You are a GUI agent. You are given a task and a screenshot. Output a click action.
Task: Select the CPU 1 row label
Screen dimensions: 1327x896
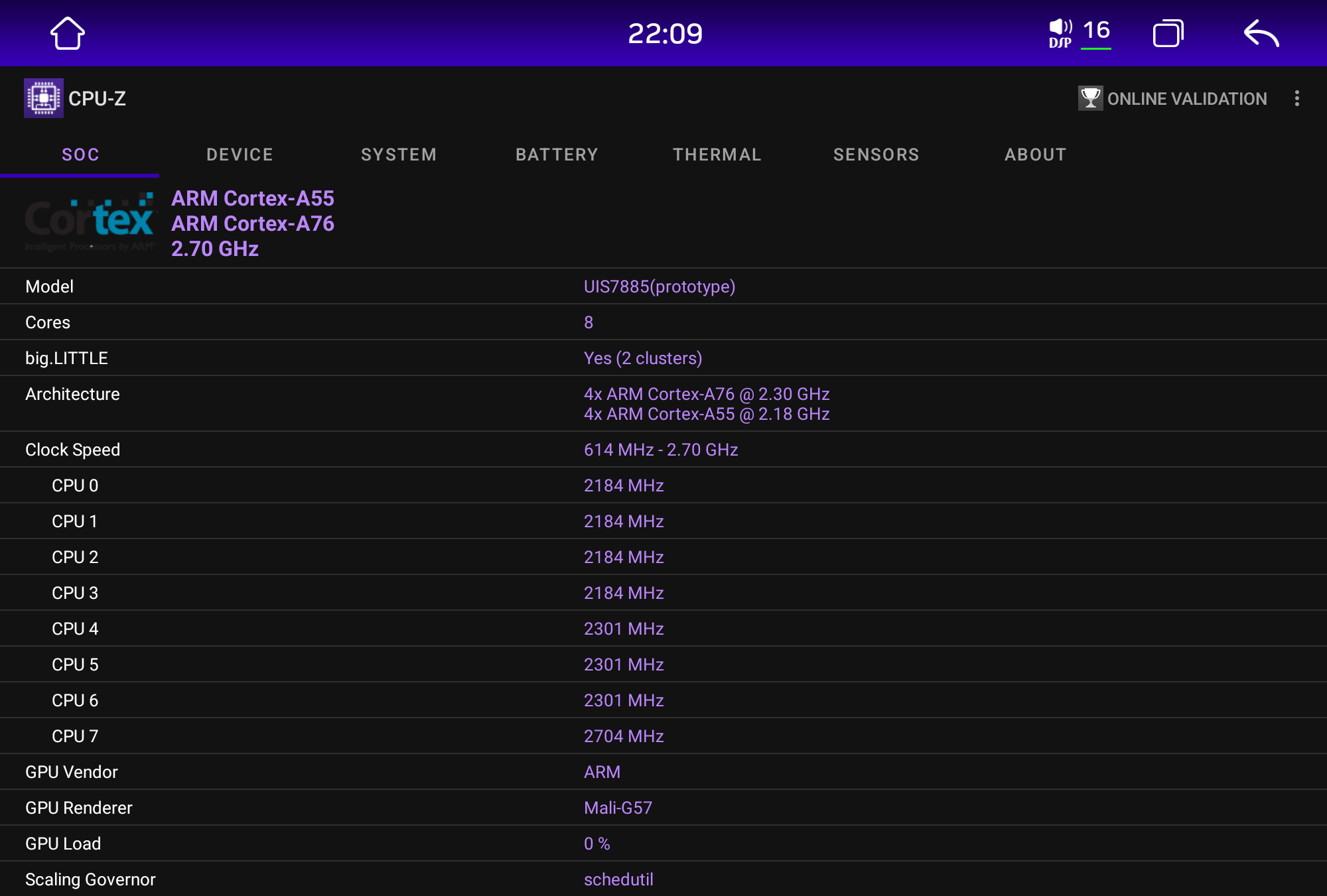[x=75, y=521]
